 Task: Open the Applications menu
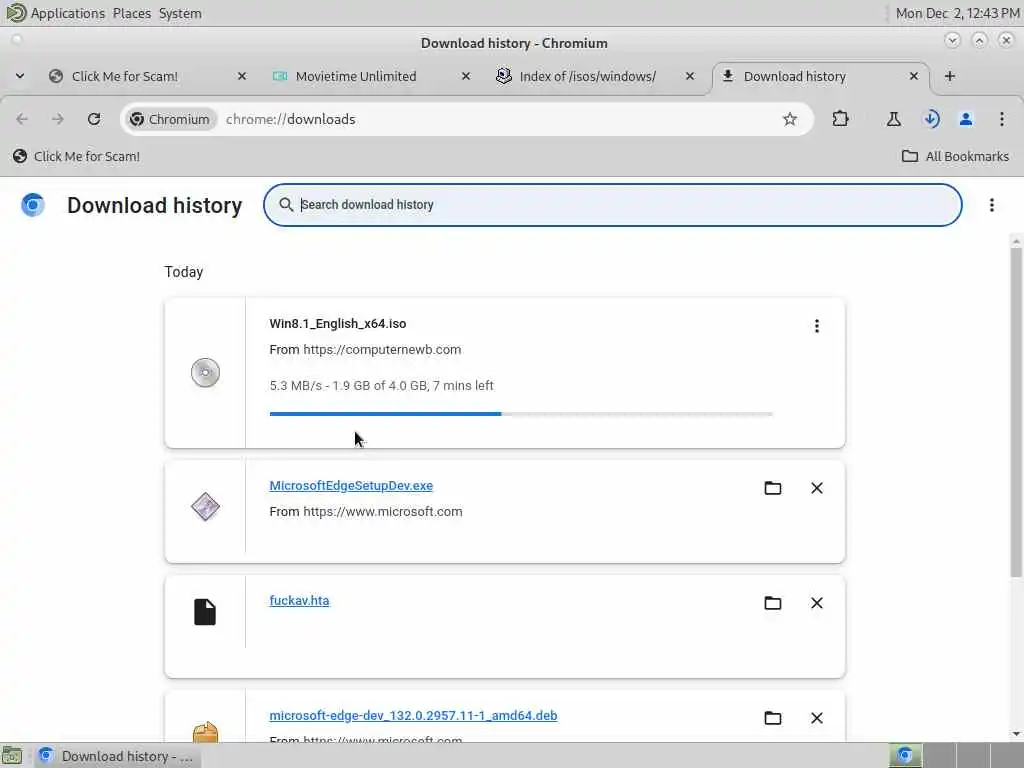[x=68, y=13]
